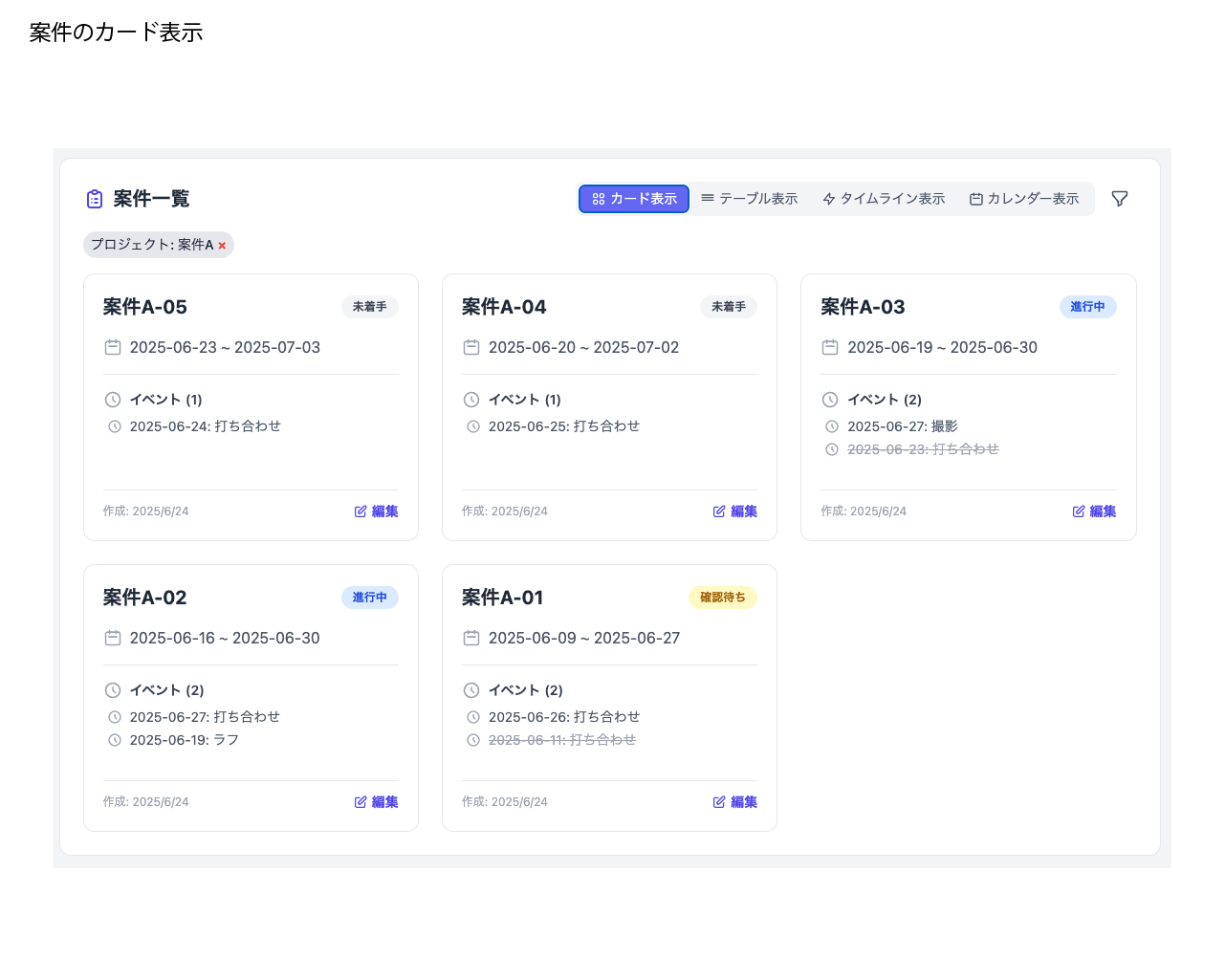Click 編集 on the 案件A-03 card
This screenshot has height=980, width=1225.
1094,512
